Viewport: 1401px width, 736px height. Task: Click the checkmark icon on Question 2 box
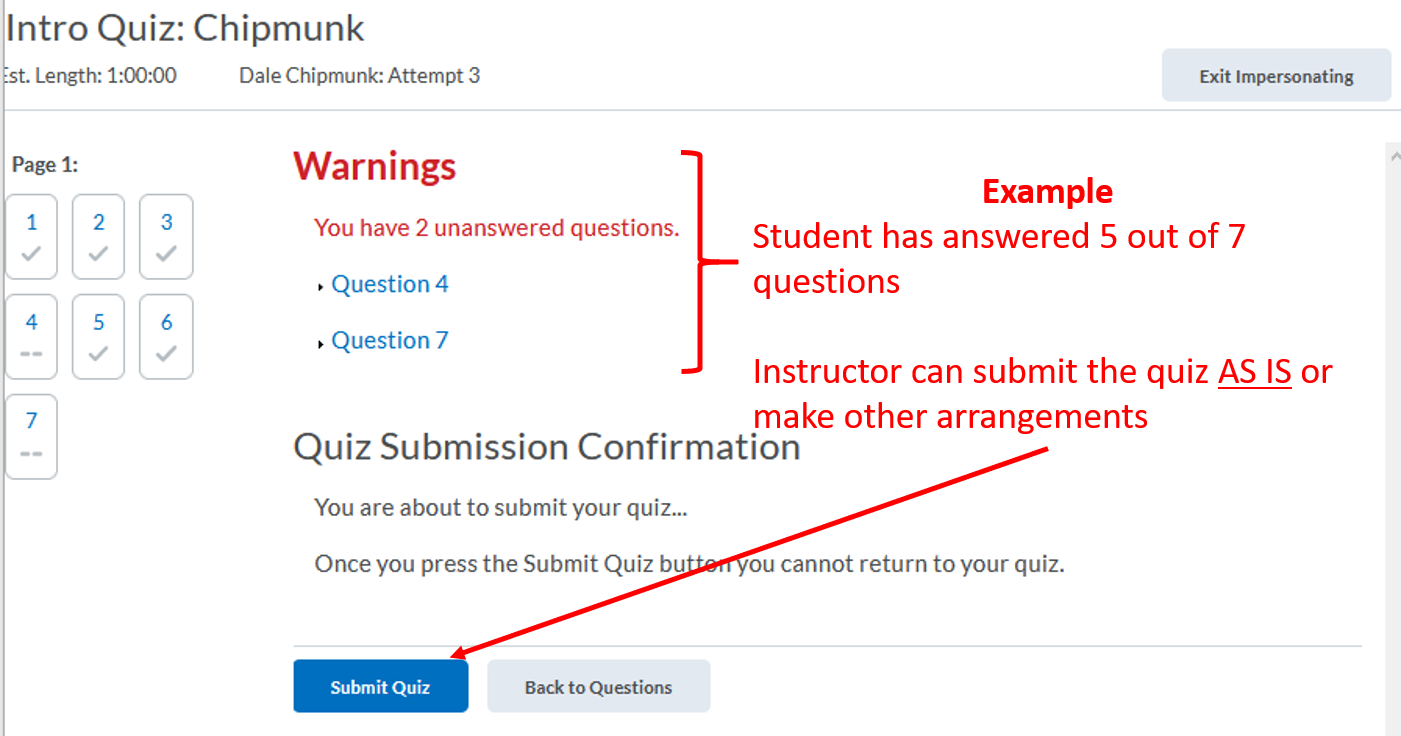(x=98, y=255)
